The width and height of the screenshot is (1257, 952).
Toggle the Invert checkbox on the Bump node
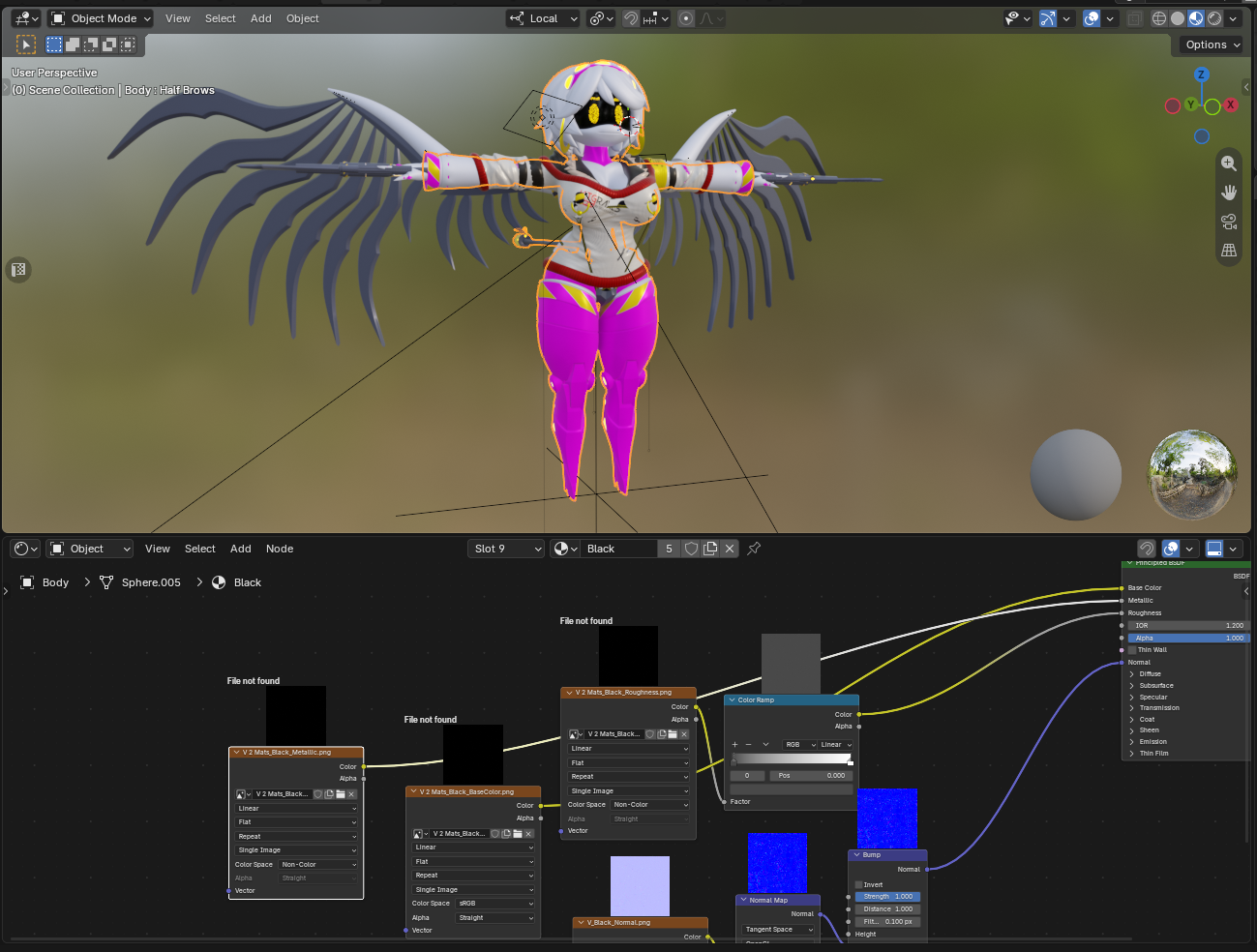[858, 884]
